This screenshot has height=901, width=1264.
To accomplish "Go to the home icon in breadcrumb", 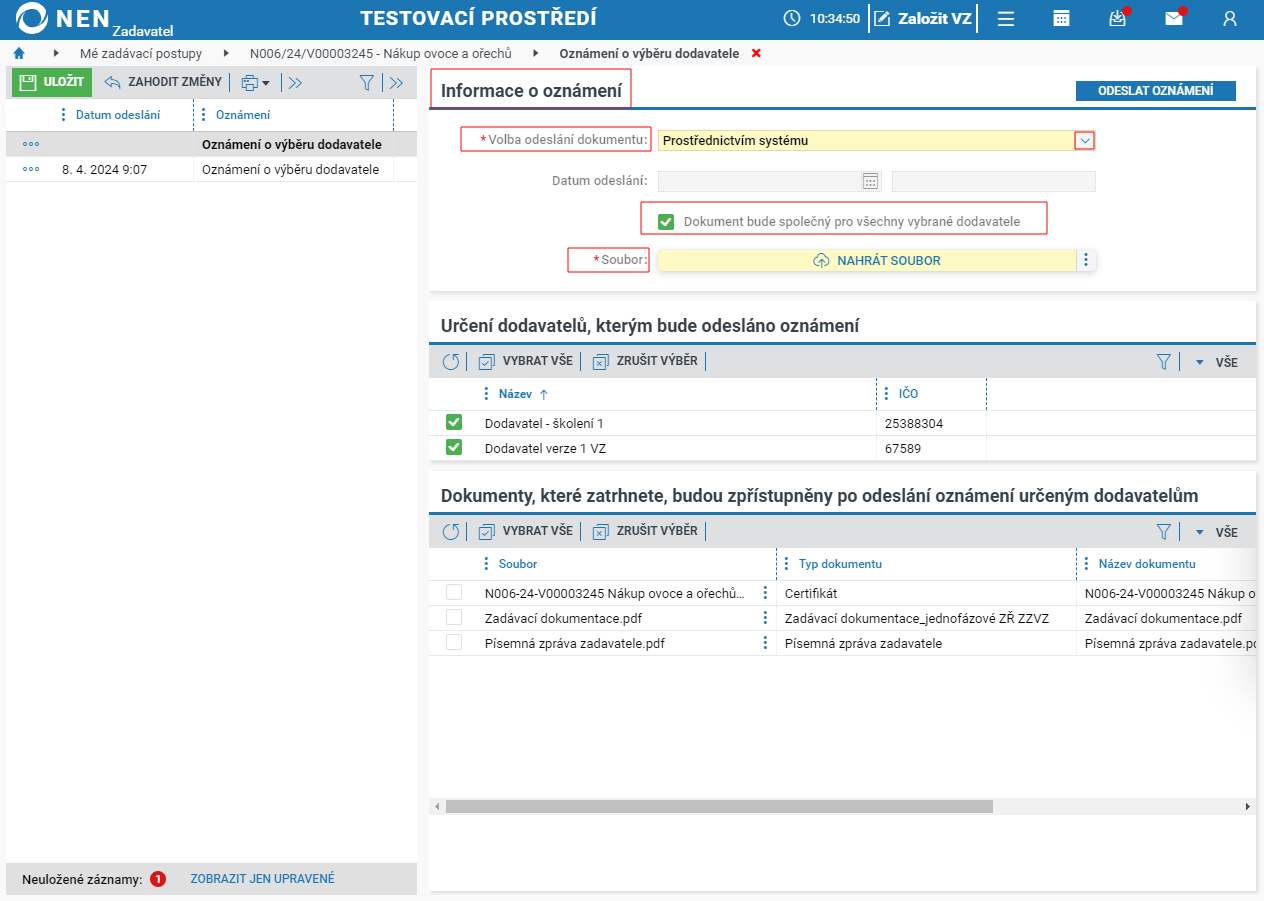I will click(18, 53).
